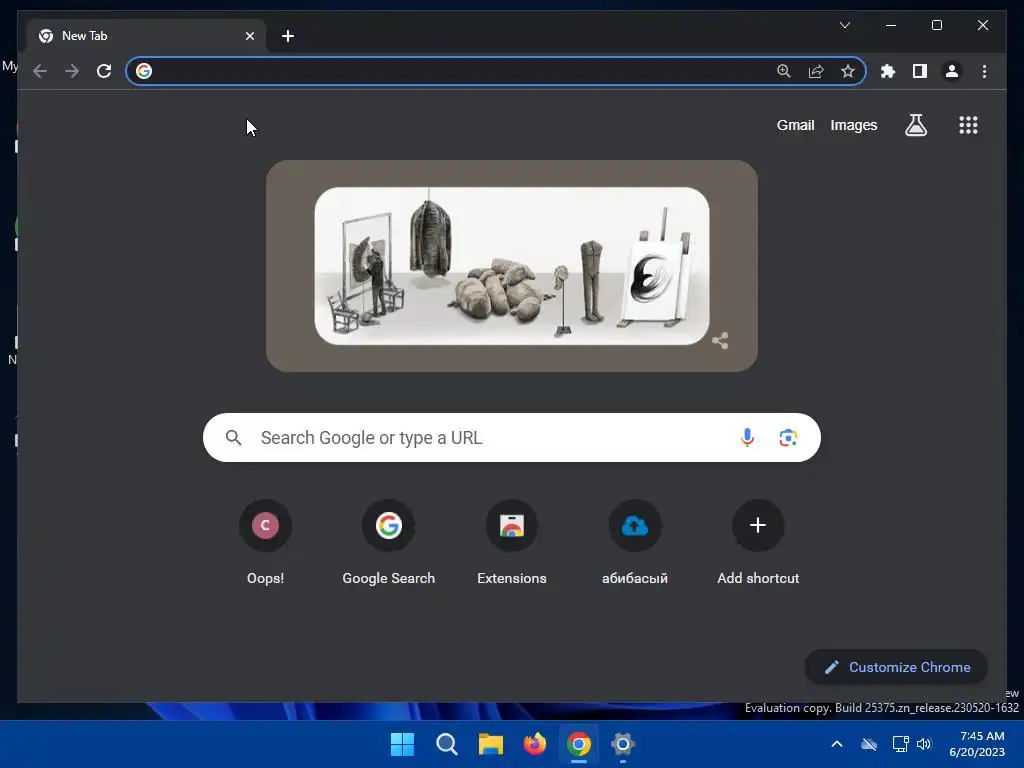The image size is (1024, 768).
Task: Click the Google icon in the address bar
Action: coord(144,71)
